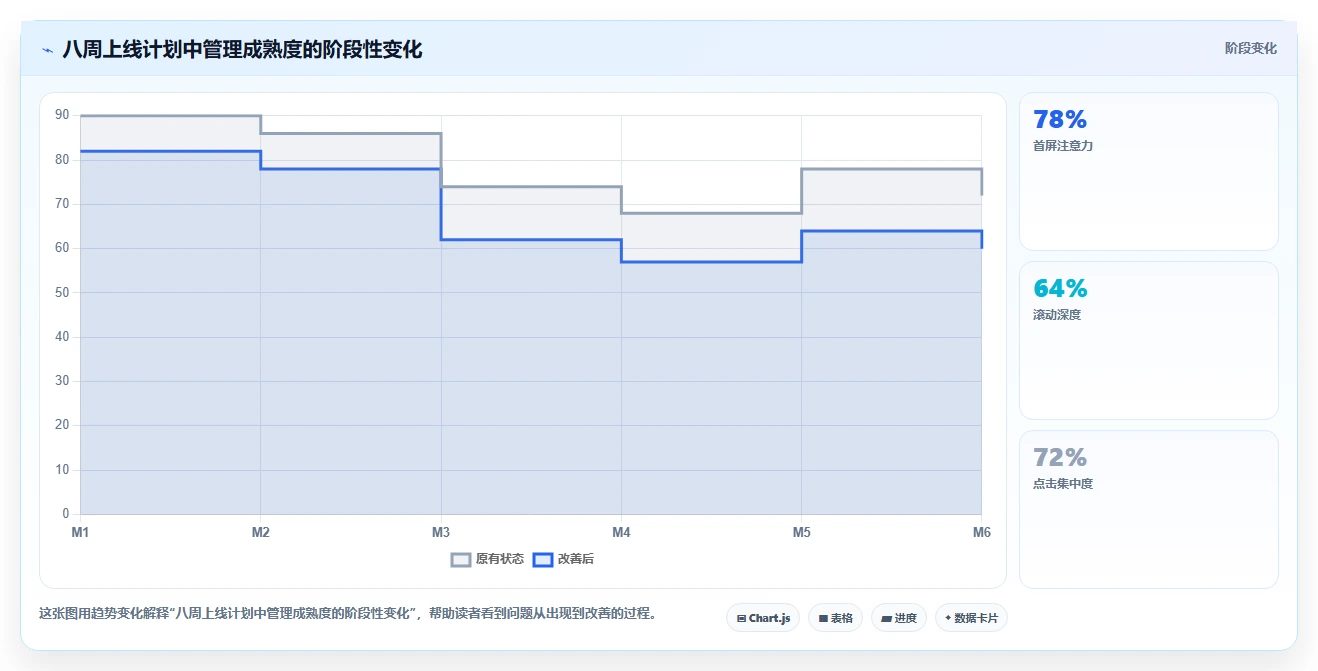The height and width of the screenshot is (671, 1318).
Task: Open the 64% 滚动深度 card
Action: 1148,340
